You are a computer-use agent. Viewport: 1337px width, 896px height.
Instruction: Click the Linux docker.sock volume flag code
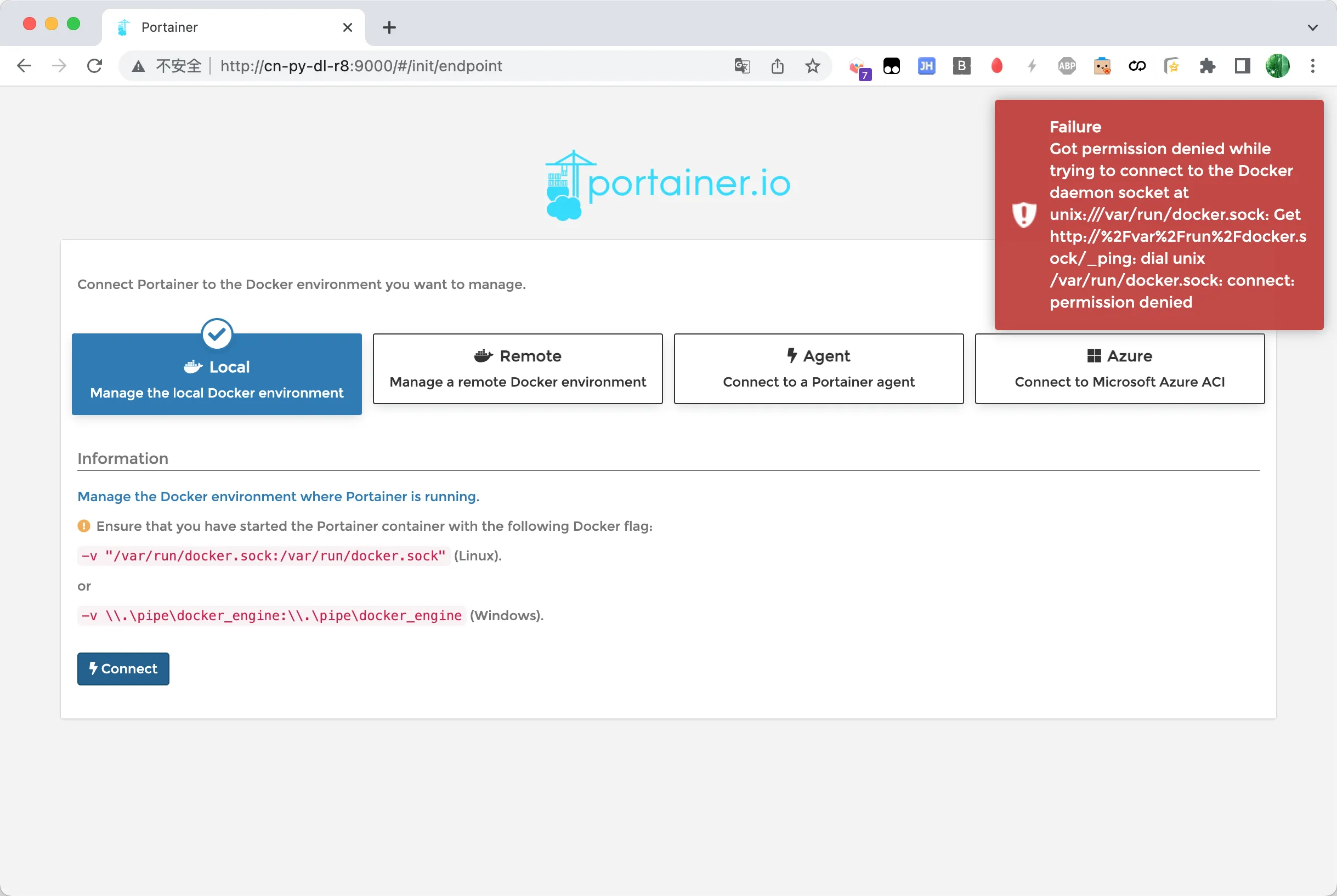click(263, 556)
